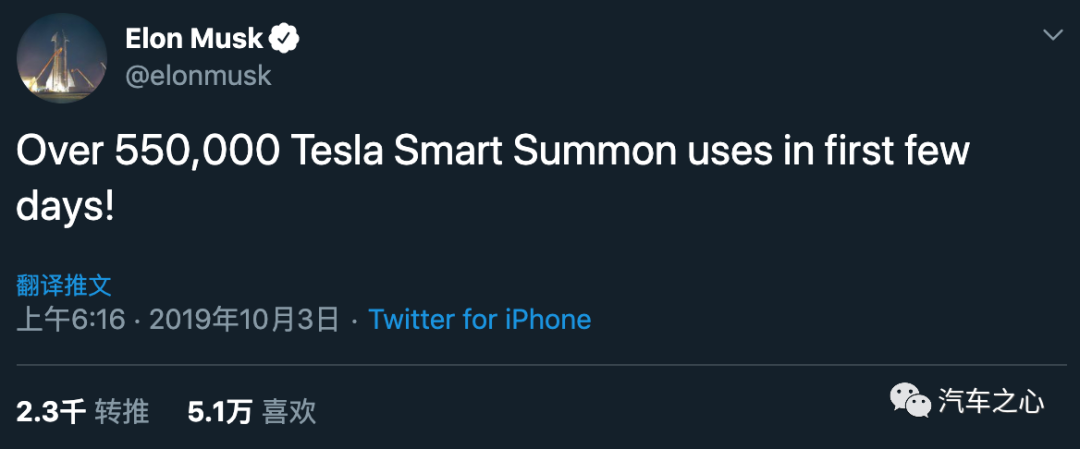
Task: Expand the tweet options chevron
Action: point(1052,35)
